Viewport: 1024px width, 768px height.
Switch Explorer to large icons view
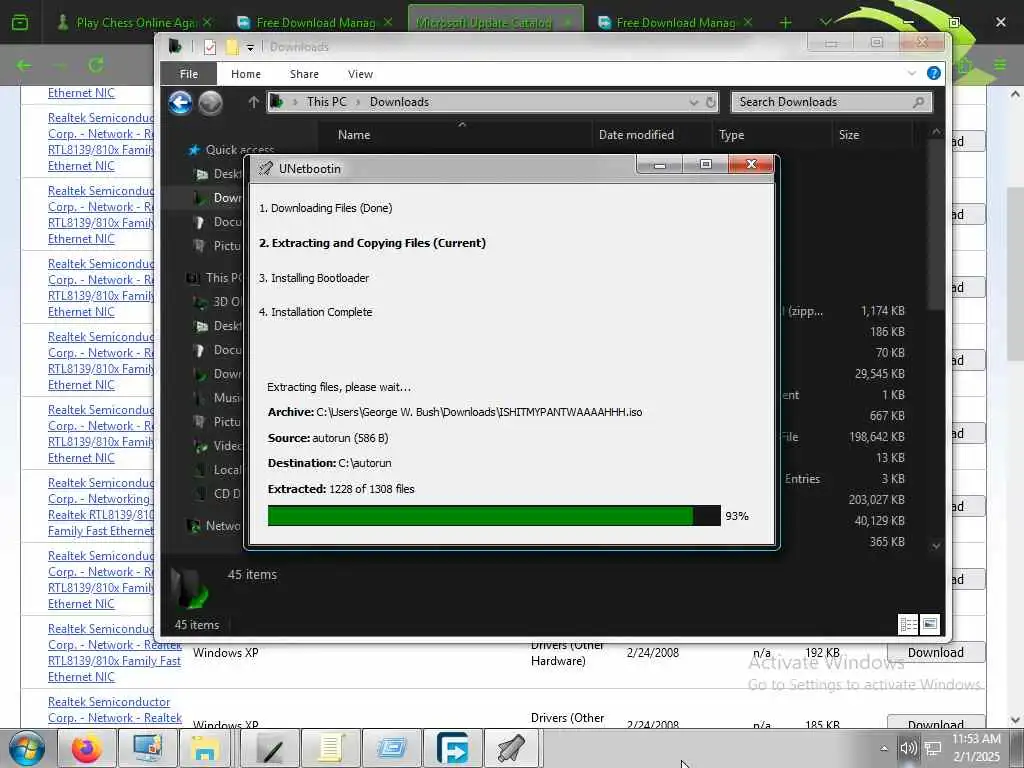[x=930, y=624]
